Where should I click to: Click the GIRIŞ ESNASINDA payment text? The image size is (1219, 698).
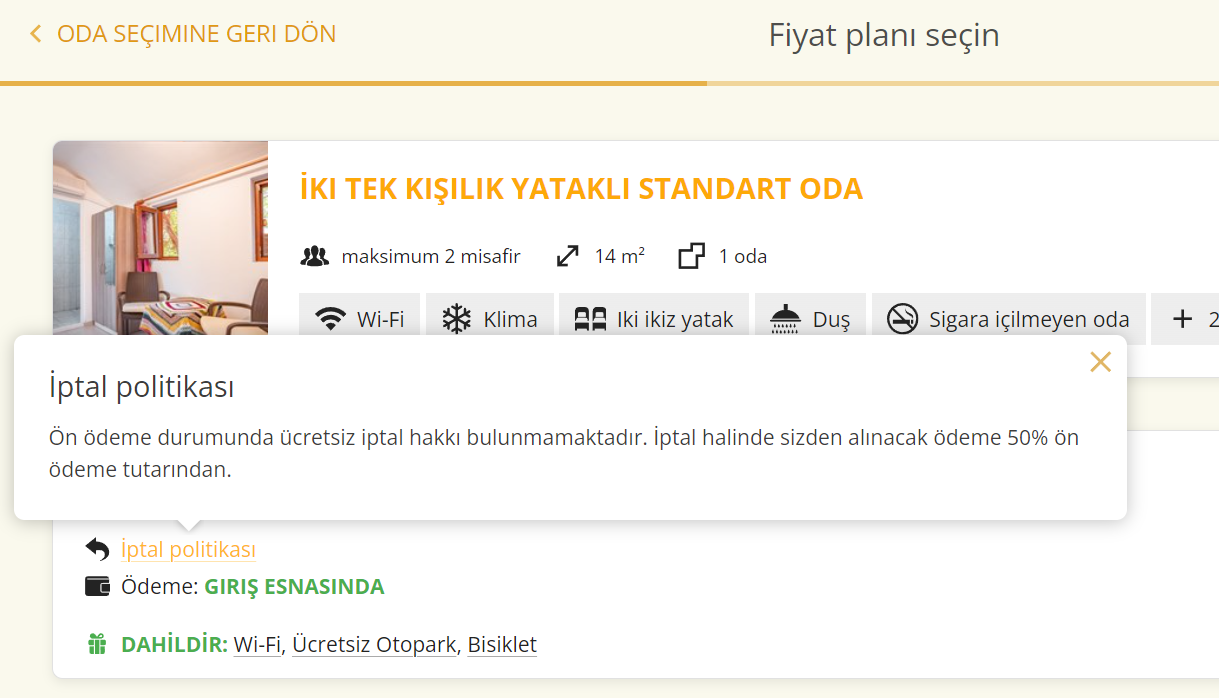coord(294,587)
